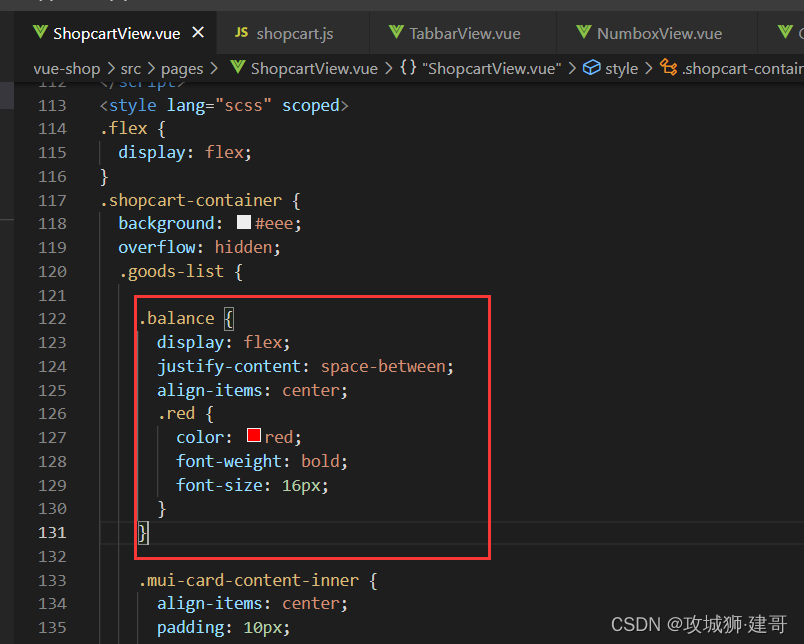Click line number 122 in gutter

[52, 319]
